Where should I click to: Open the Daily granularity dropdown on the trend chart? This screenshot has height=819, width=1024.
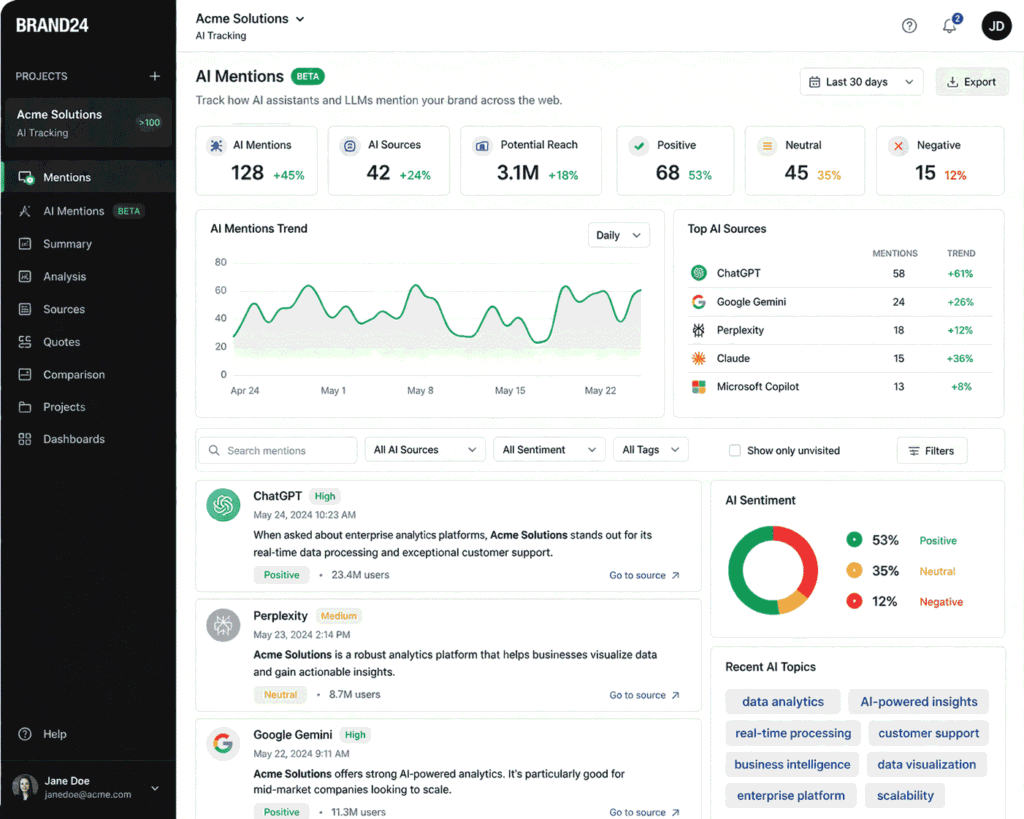(618, 235)
